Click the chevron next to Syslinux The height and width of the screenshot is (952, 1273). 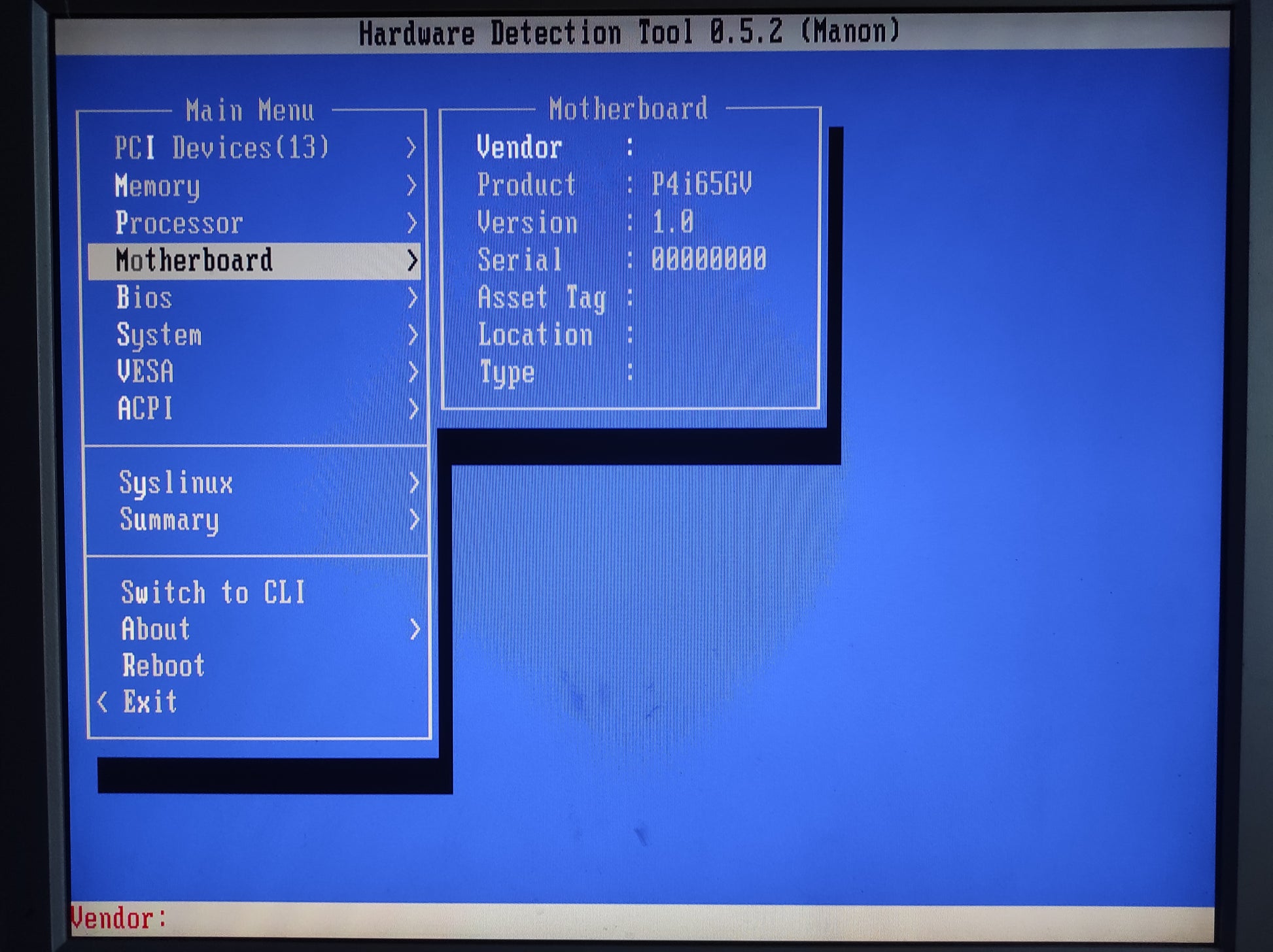click(413, 483)
